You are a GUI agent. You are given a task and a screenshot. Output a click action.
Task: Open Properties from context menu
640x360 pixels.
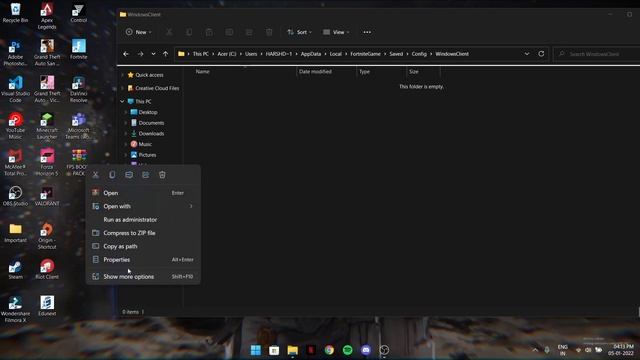(x=143, y=260)
